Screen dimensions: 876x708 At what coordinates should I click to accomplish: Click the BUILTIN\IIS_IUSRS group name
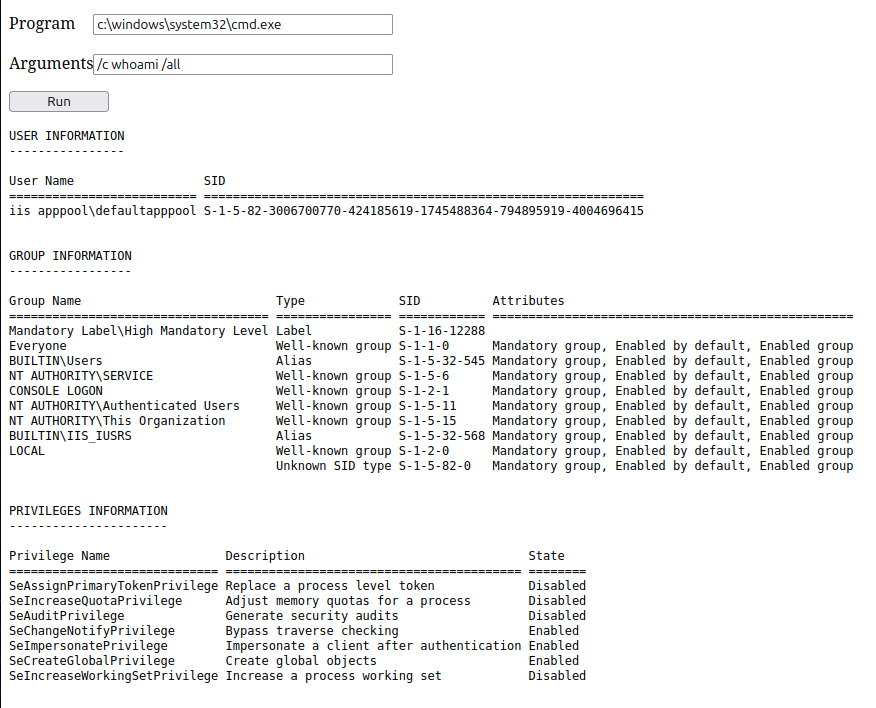(67, 436)
